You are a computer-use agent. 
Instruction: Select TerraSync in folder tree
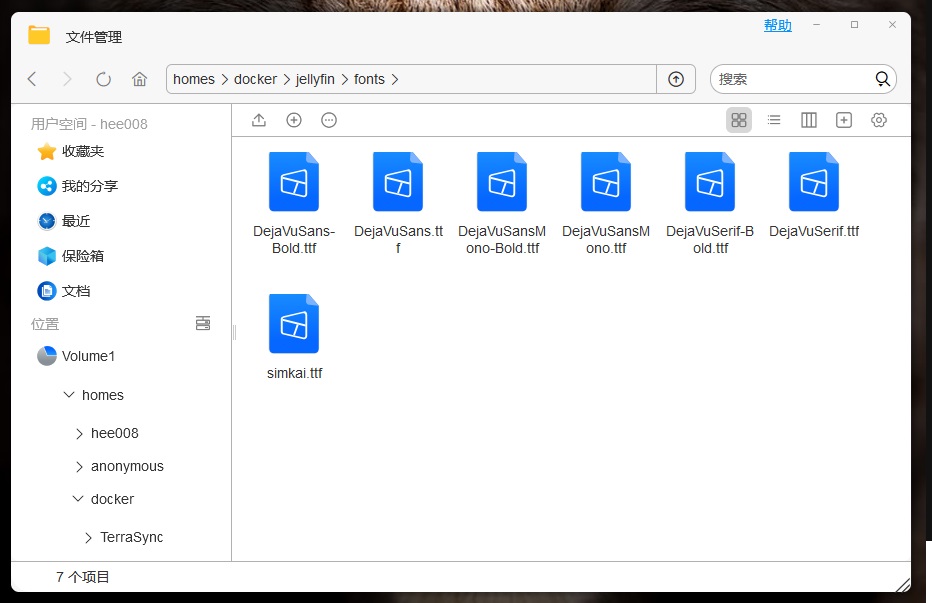(x=131, y=537)
